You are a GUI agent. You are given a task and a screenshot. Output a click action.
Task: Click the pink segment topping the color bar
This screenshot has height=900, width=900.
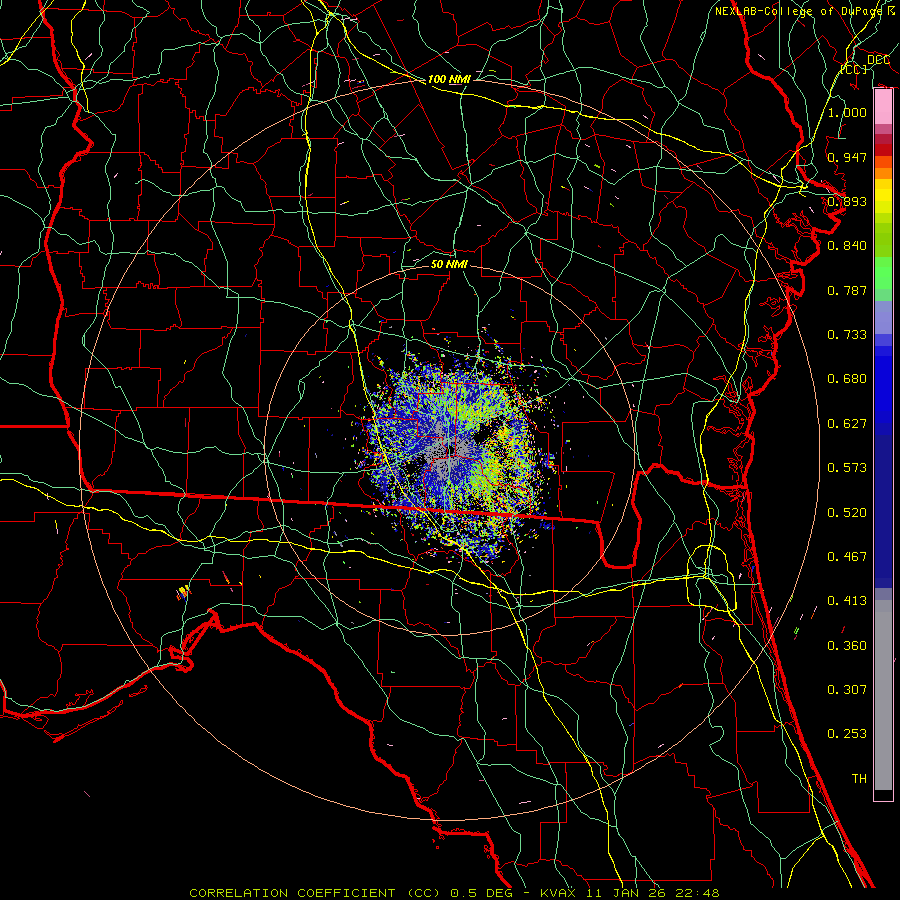pyautogui.click(x=883, y=107)
